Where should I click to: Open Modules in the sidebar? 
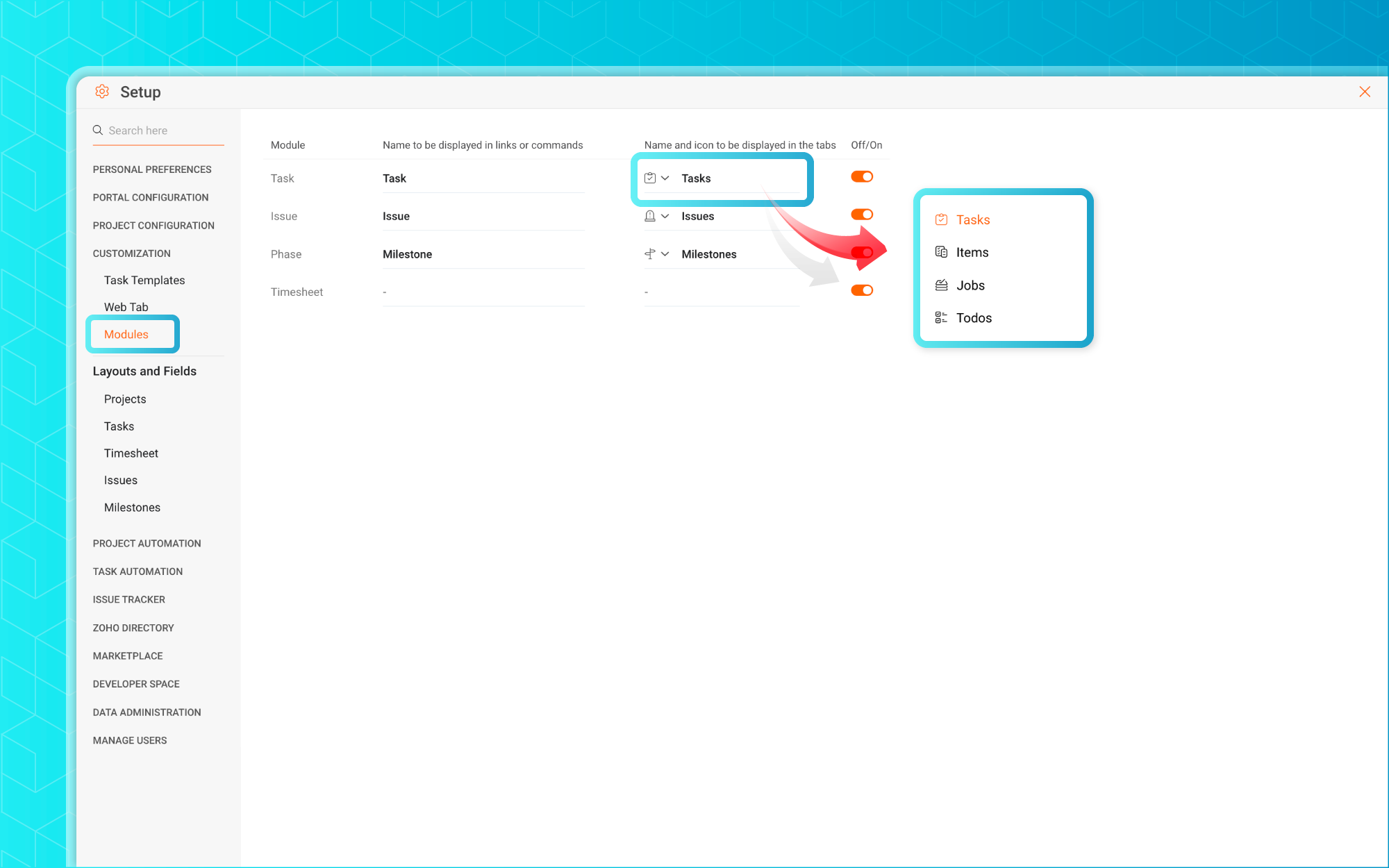[x=126, y=334]
